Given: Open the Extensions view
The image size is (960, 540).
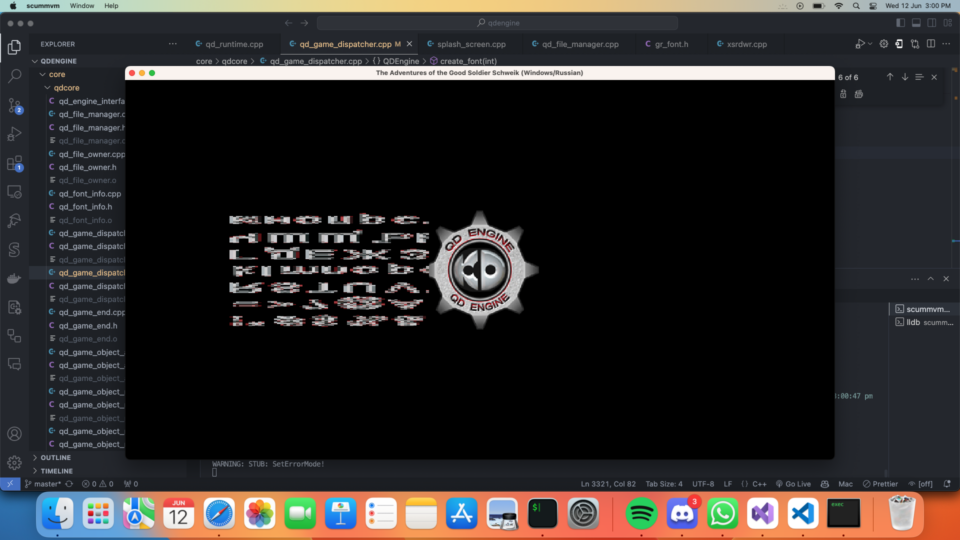Looking at the screenshot, I should (14, 163).
